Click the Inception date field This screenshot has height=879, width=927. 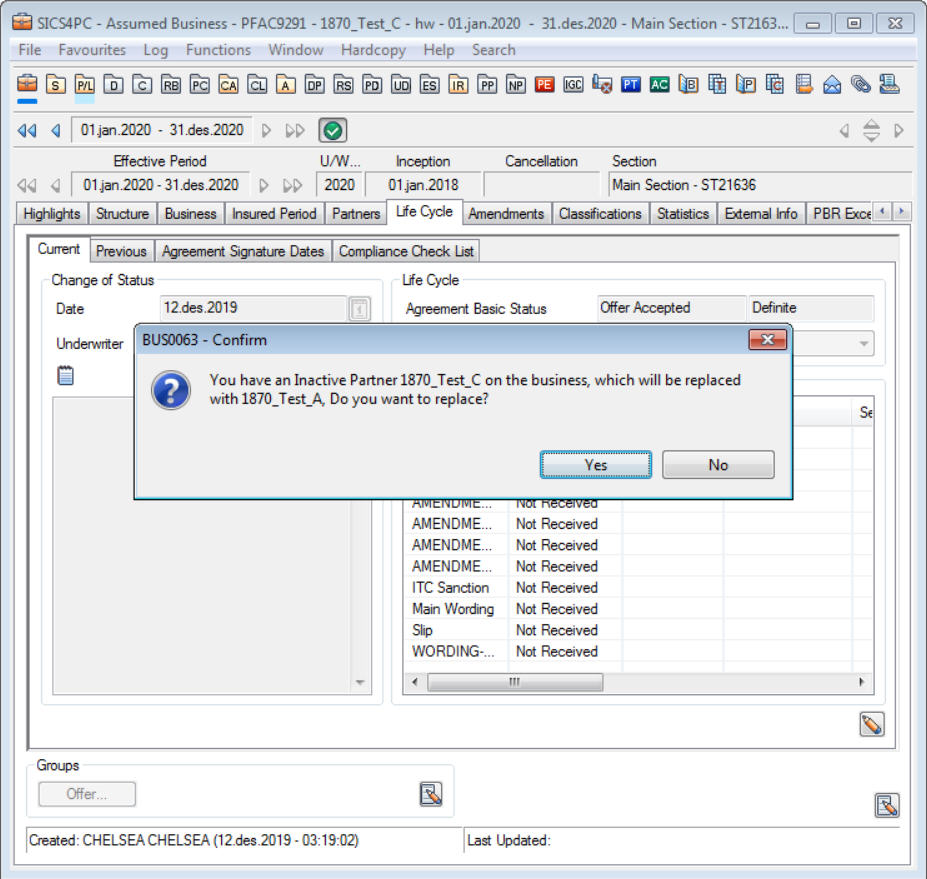tap(423, 185)
